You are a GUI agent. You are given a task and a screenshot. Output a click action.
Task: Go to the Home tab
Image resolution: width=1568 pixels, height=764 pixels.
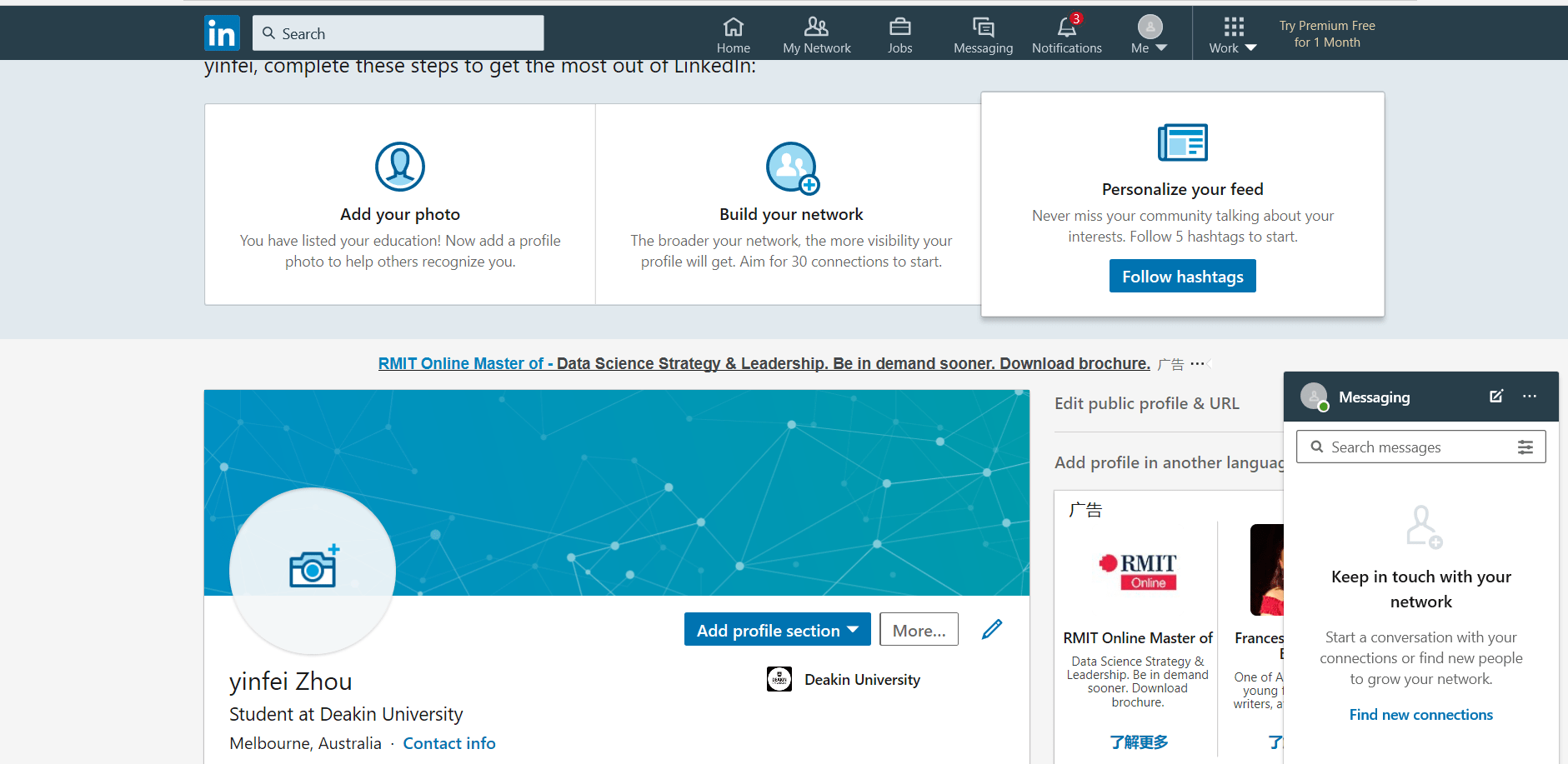pos(733,35)
